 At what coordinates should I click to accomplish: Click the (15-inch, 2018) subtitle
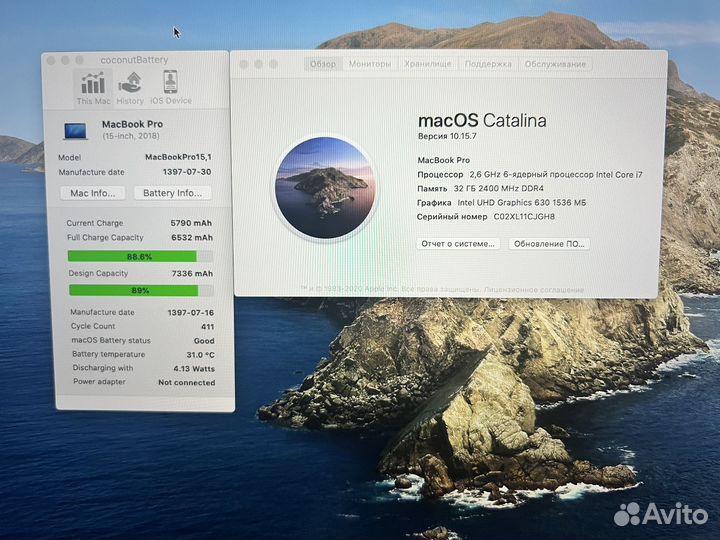point(131,136)
